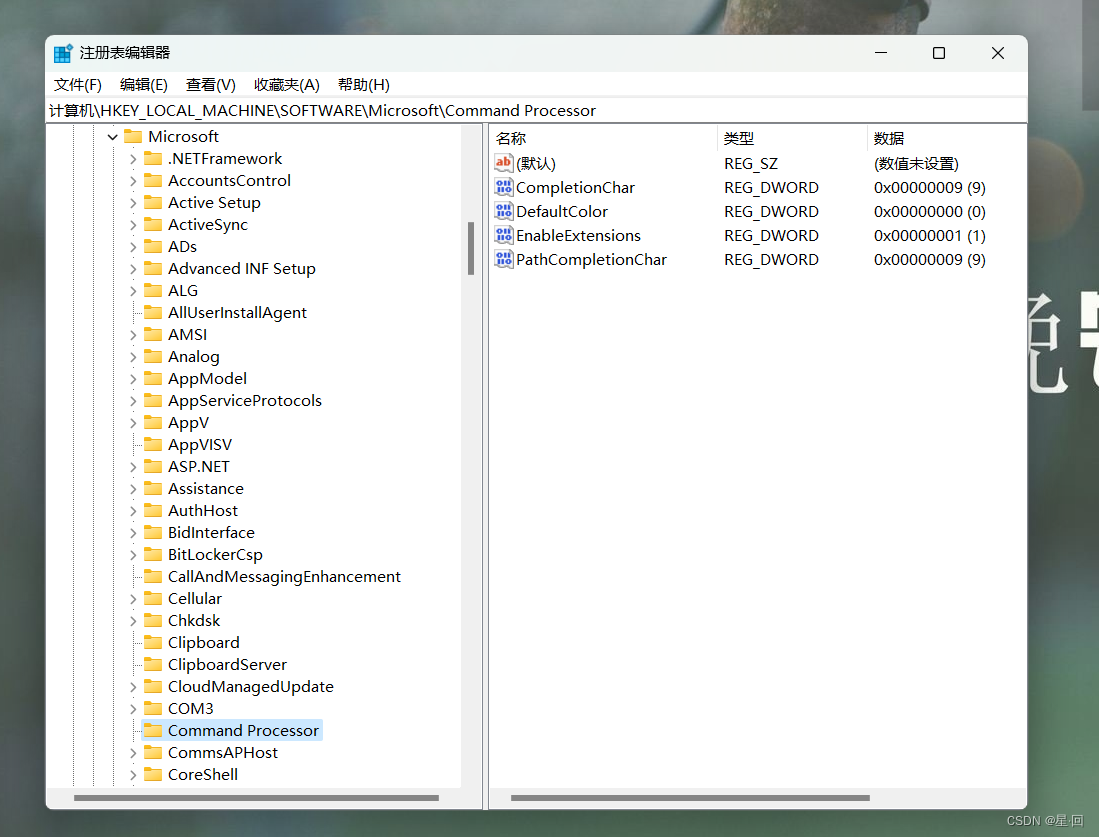Expand the AppModel key

[x=133, y=379]
